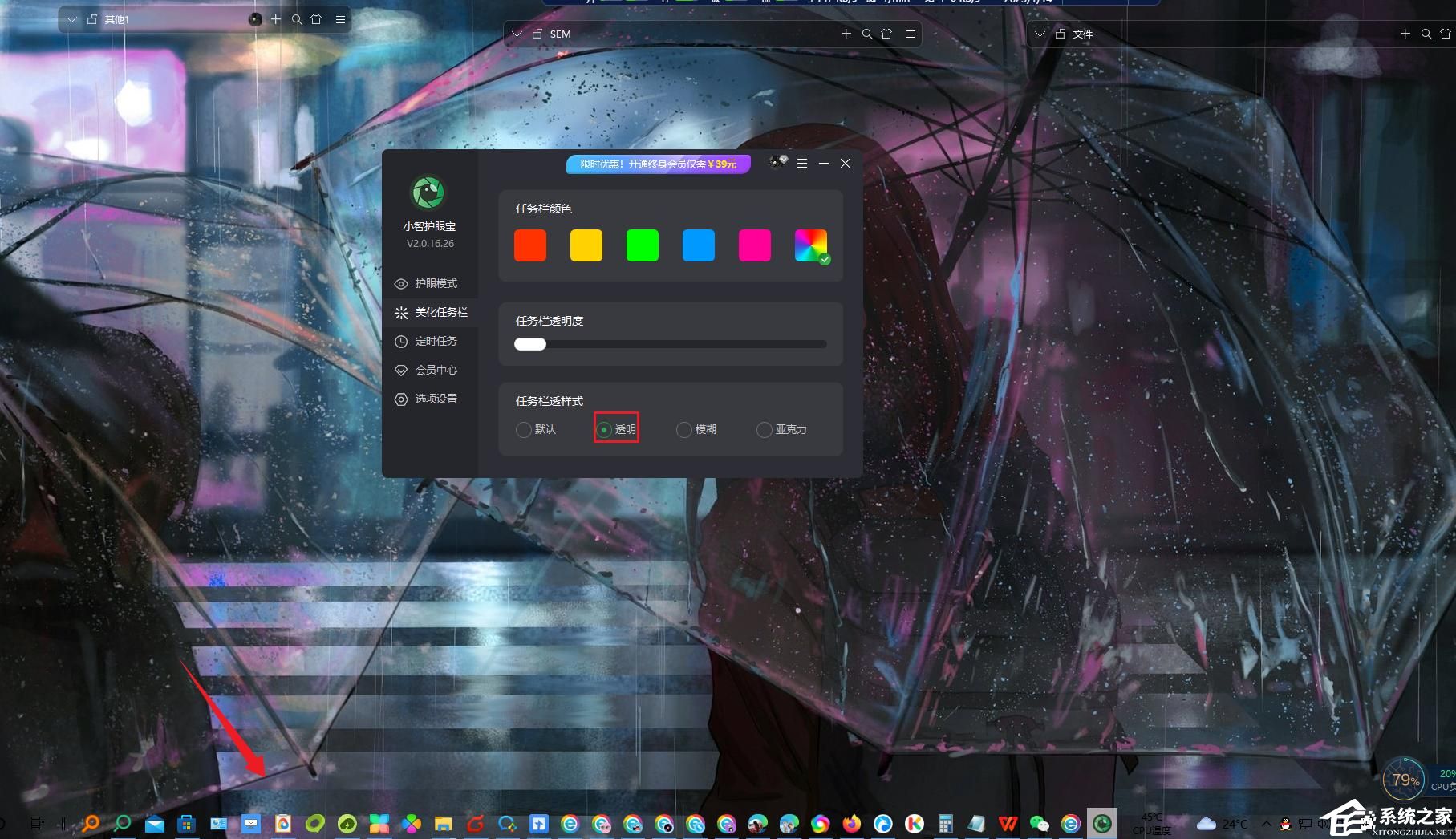The width and height of the screenshot is (1456, 839).
Task: Open the menu of SEM panel
Action: (x=911, y=34)
